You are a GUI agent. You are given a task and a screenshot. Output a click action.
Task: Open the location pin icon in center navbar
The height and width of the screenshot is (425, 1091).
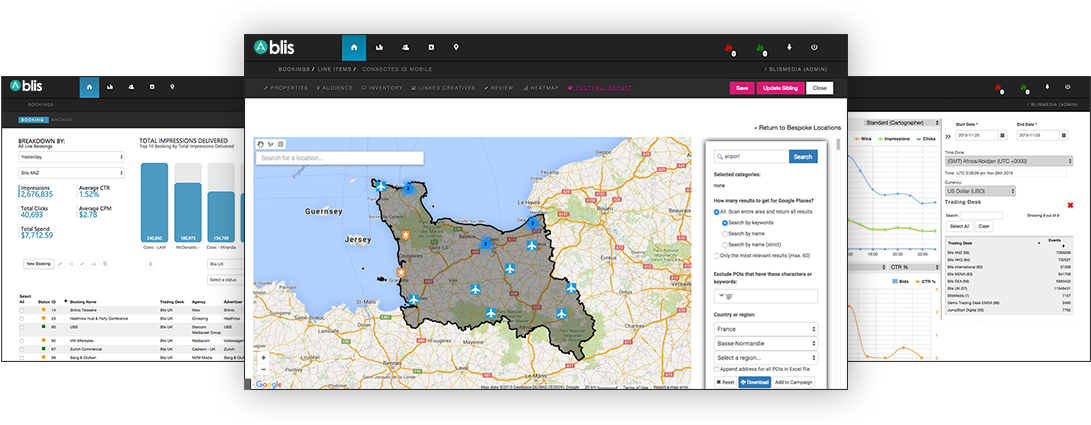[x=456, y=47]
